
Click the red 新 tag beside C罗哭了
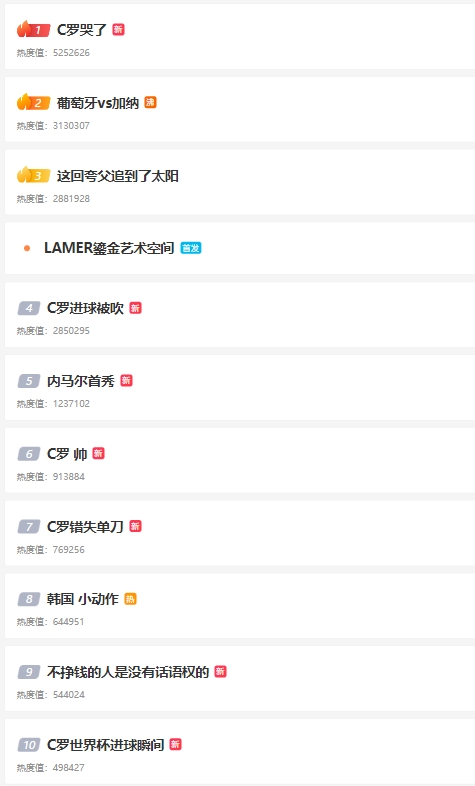coord(118,29)
